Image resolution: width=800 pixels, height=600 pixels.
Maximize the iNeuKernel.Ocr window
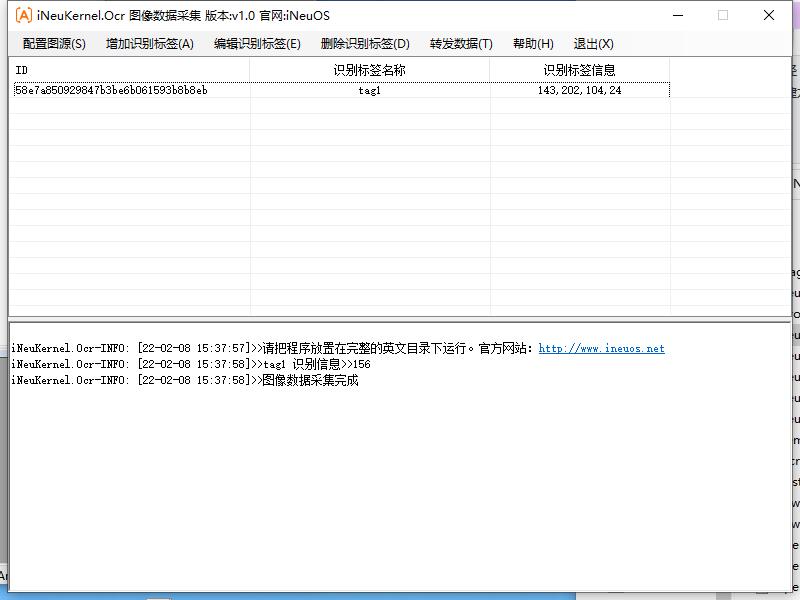pyautogui.click(x=723, y=15)
